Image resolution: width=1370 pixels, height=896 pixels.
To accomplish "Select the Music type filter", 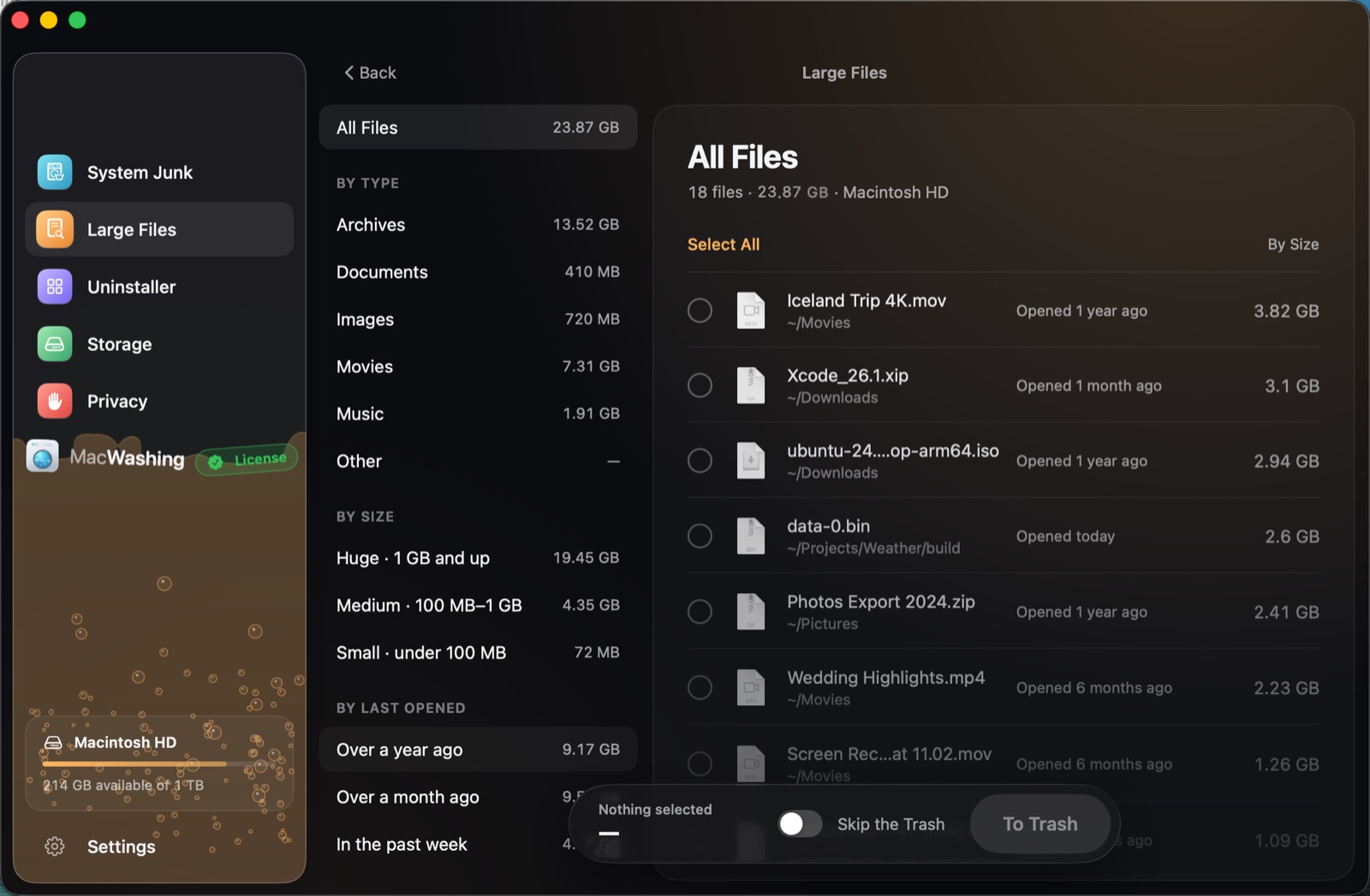I will tap(478, 413).
